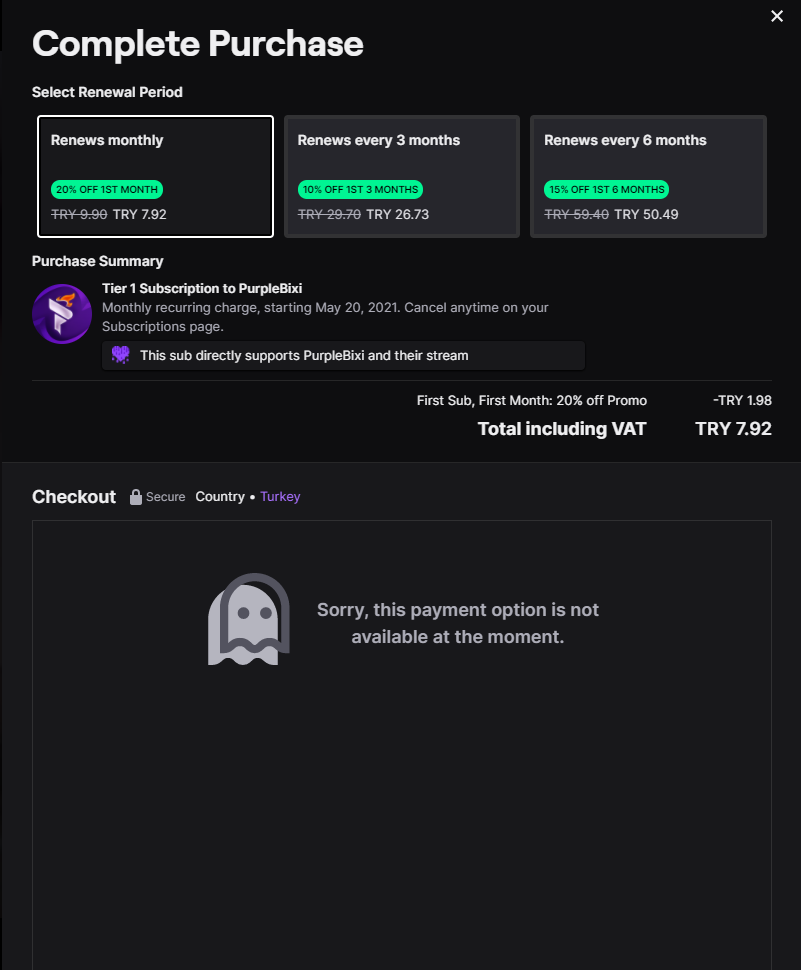
Task: Click the TRY 26.73 three-month price
Action: (398, 214)
